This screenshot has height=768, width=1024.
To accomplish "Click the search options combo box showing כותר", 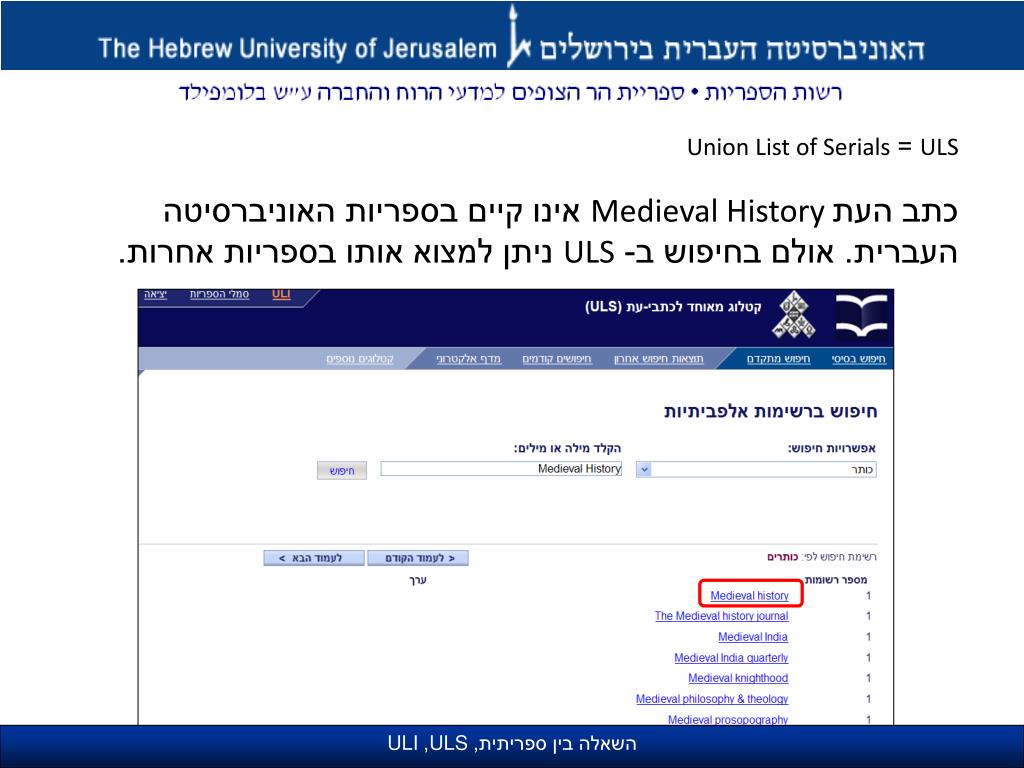I will tap(756, 469).
